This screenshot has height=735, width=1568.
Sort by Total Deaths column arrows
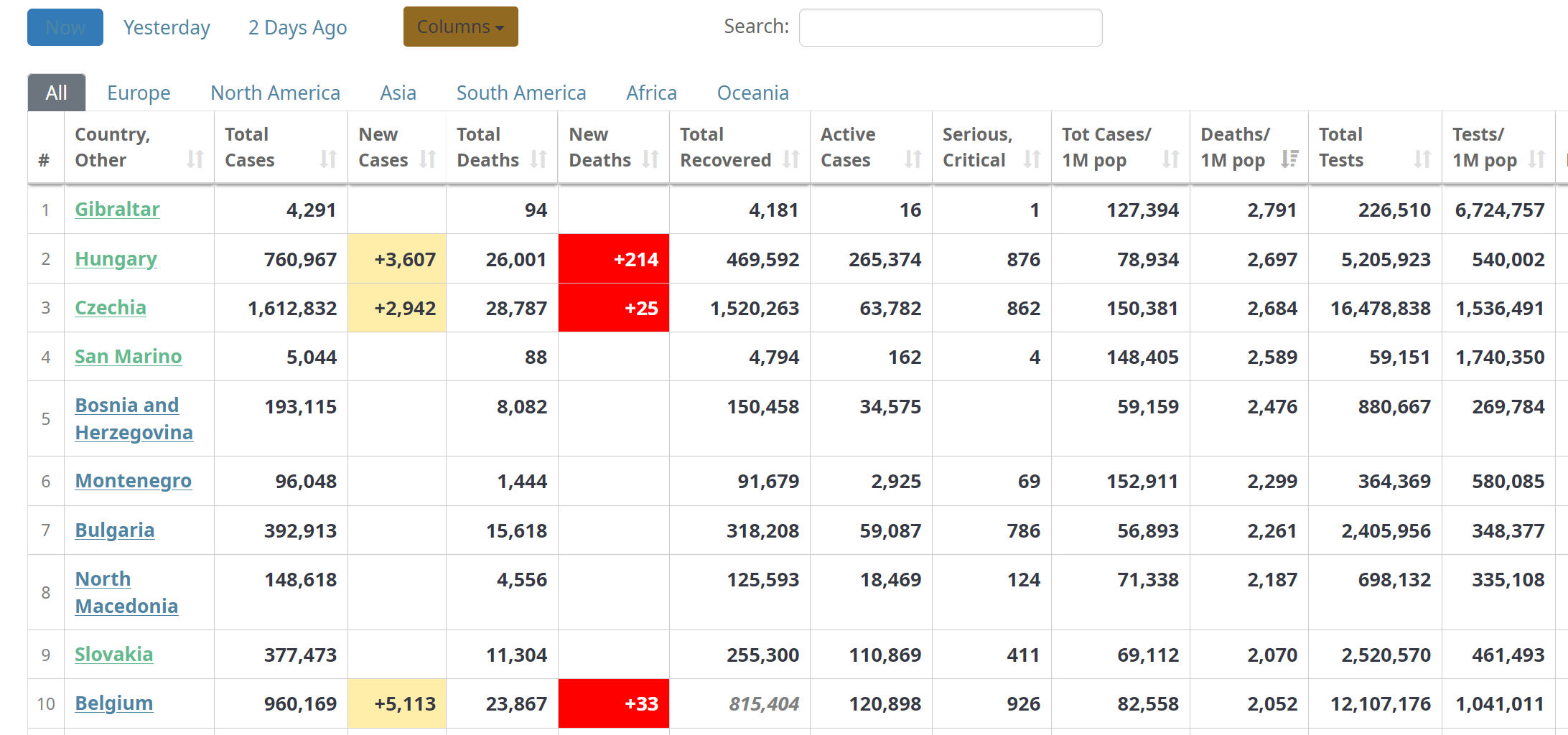pos(539,159)
